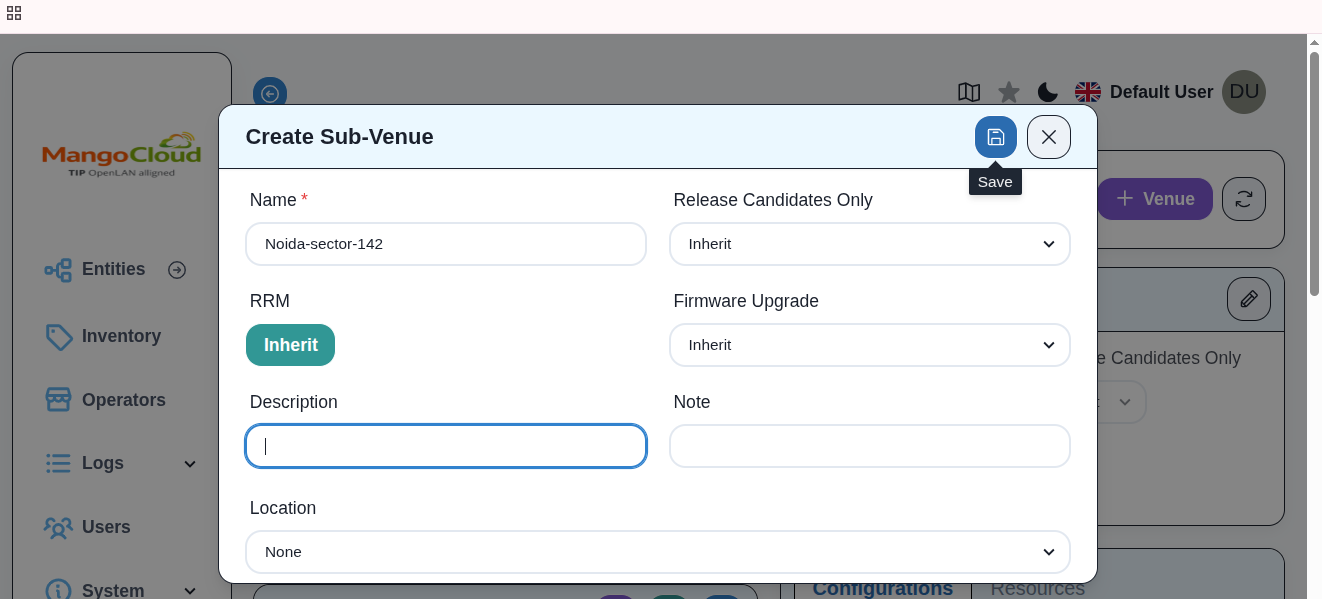The width and height of the screenshot is (1322, 599).
Task: Open Inventory from the sidebar
Action: click(121, 336)
